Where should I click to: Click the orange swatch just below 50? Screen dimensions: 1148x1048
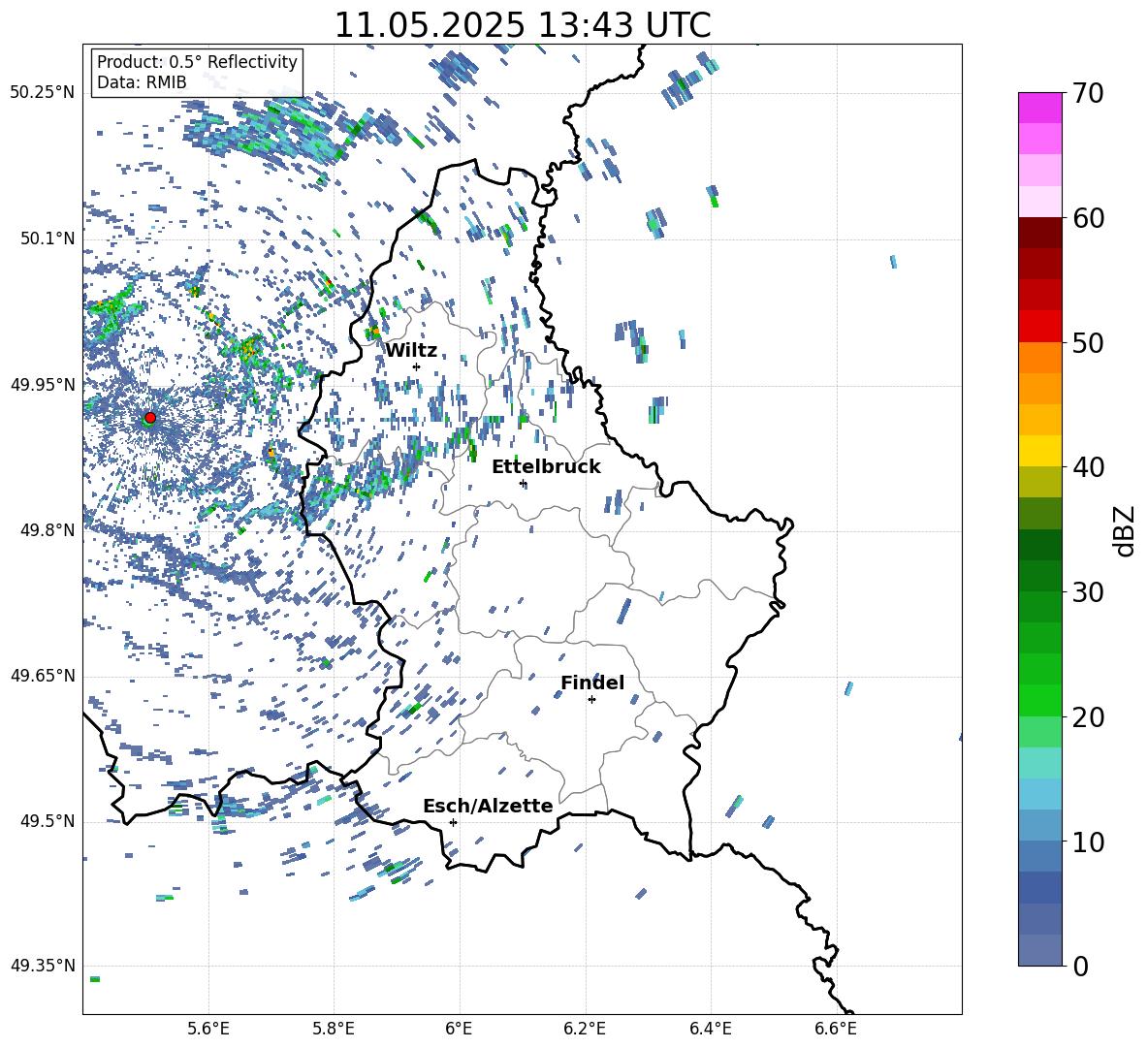point(1039,358)
